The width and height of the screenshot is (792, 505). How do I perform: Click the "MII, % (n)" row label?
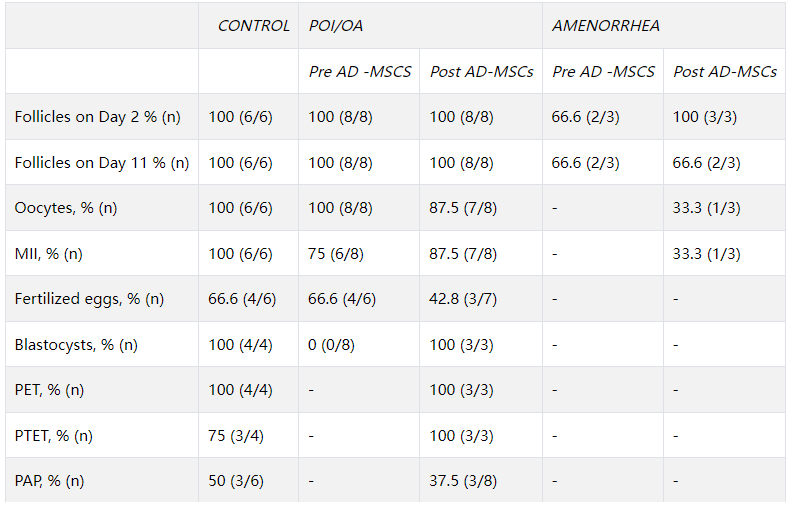click(48, 254)
